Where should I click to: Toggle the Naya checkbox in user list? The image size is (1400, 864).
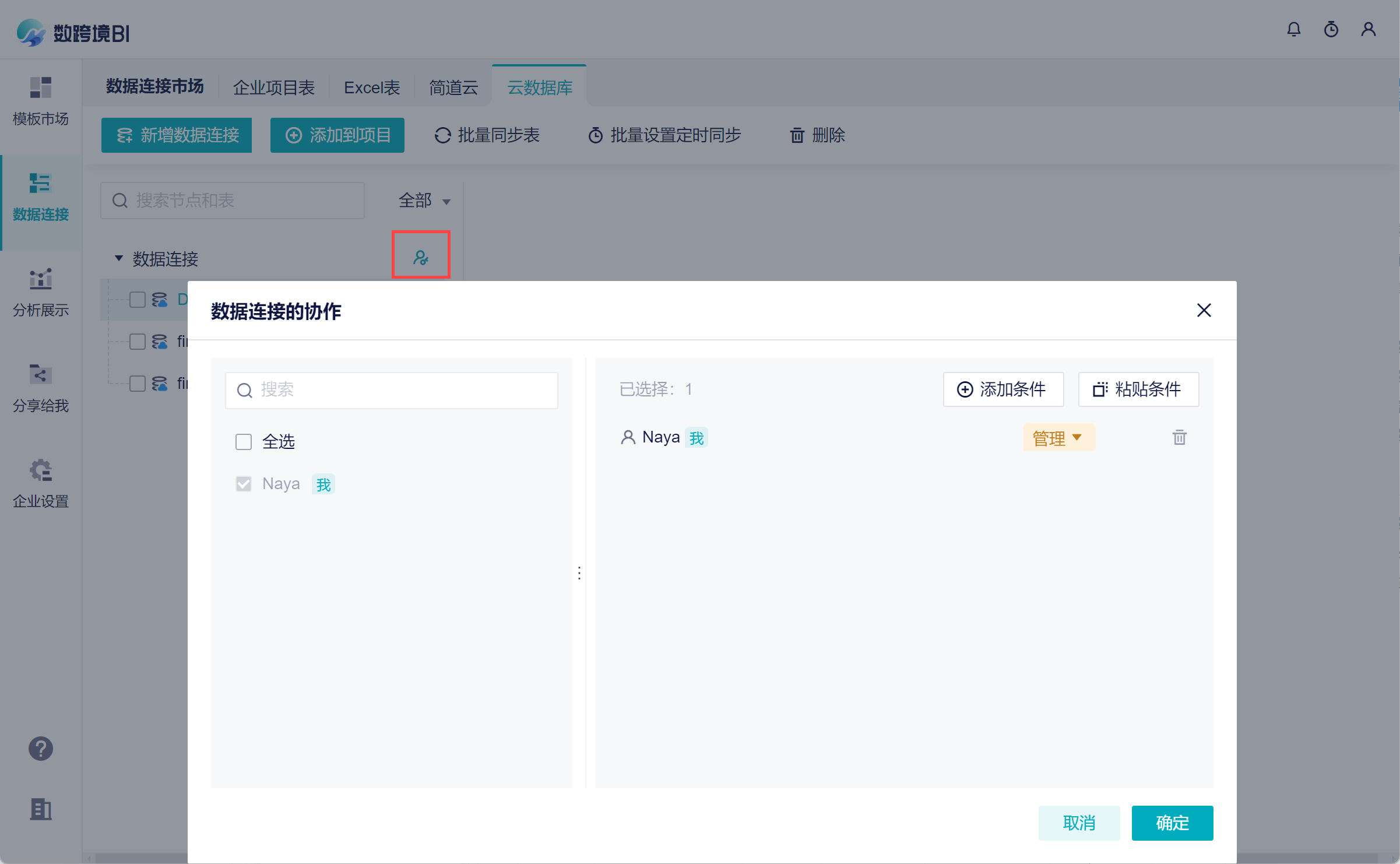244,484
